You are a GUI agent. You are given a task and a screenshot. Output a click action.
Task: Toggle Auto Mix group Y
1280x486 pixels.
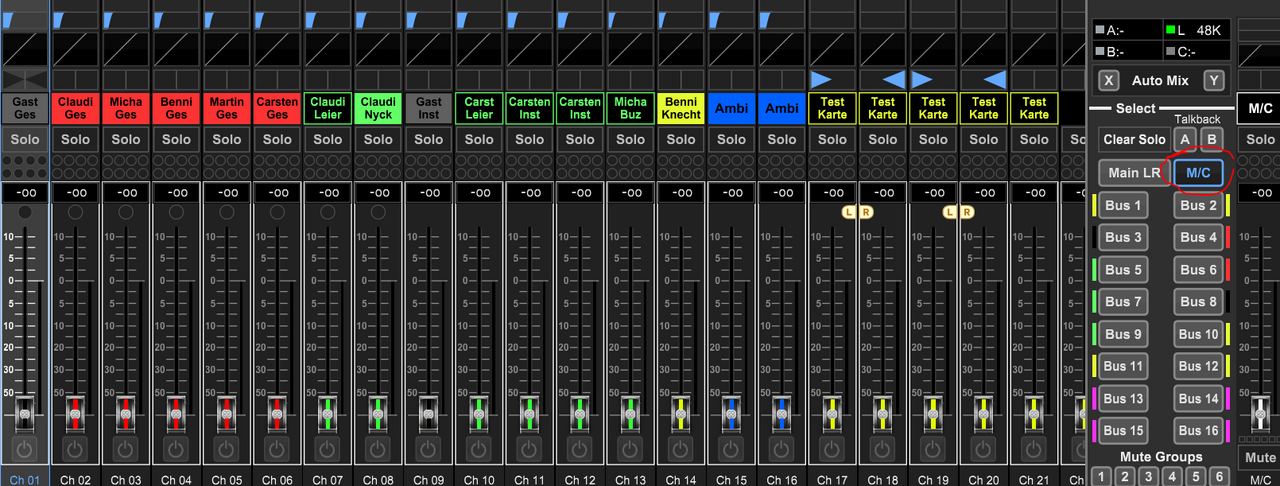pyautogui.click(x=1213, y=80)
